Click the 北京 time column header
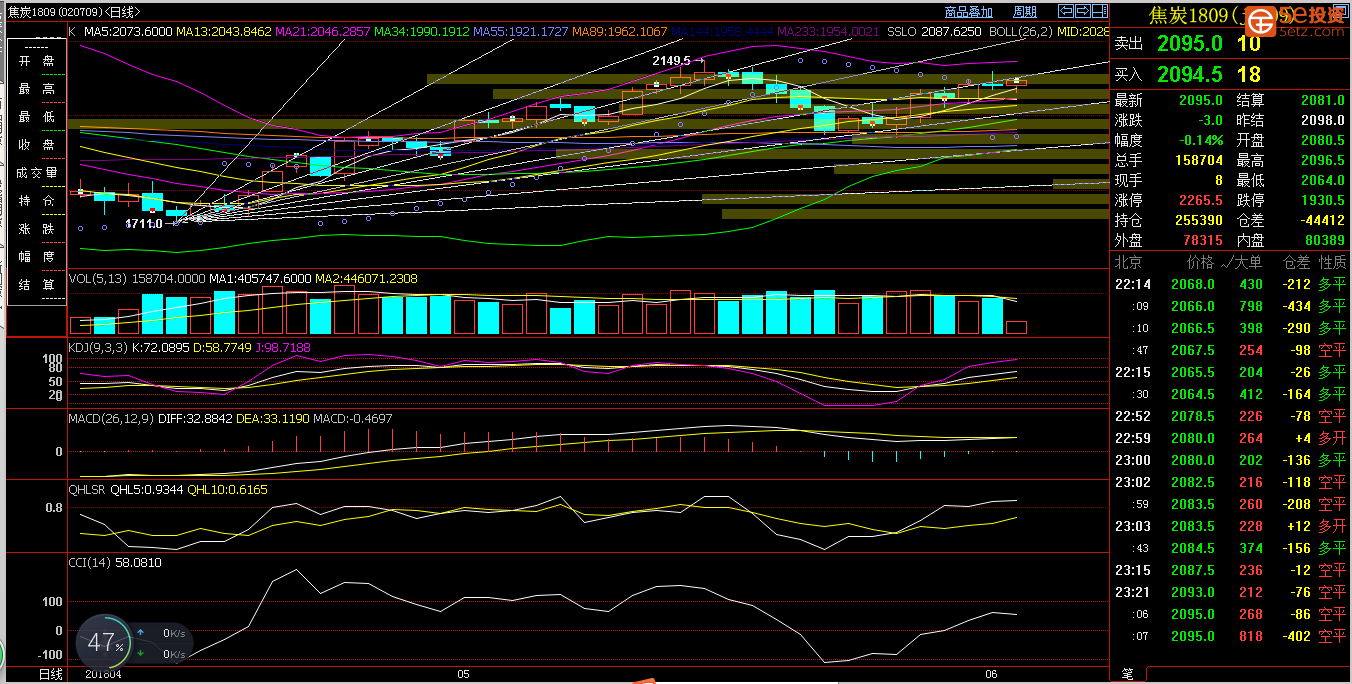The image size is (1352, 684). tap(1128, 262)
